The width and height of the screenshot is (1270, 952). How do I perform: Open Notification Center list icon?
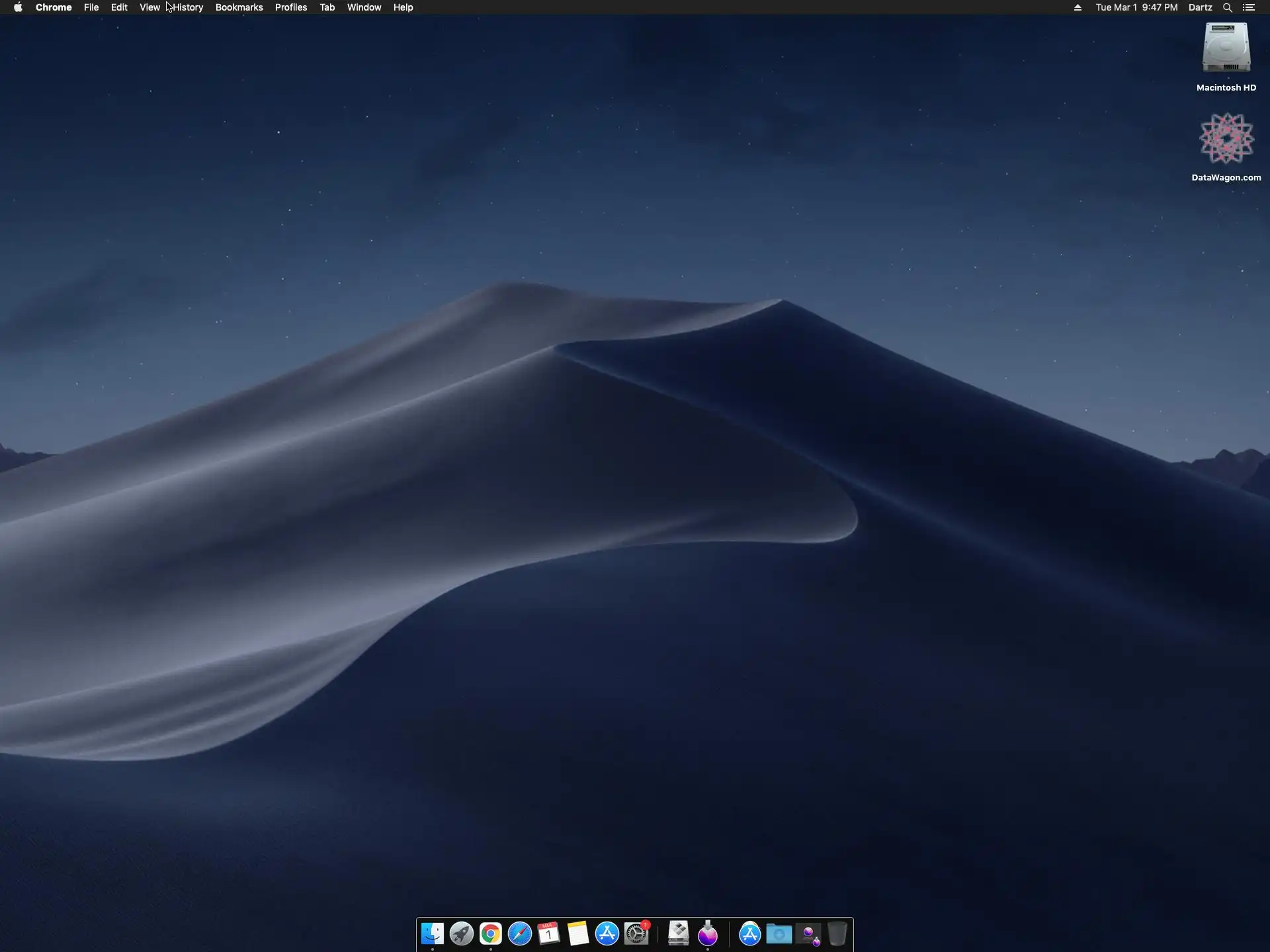coord(1249,7)
